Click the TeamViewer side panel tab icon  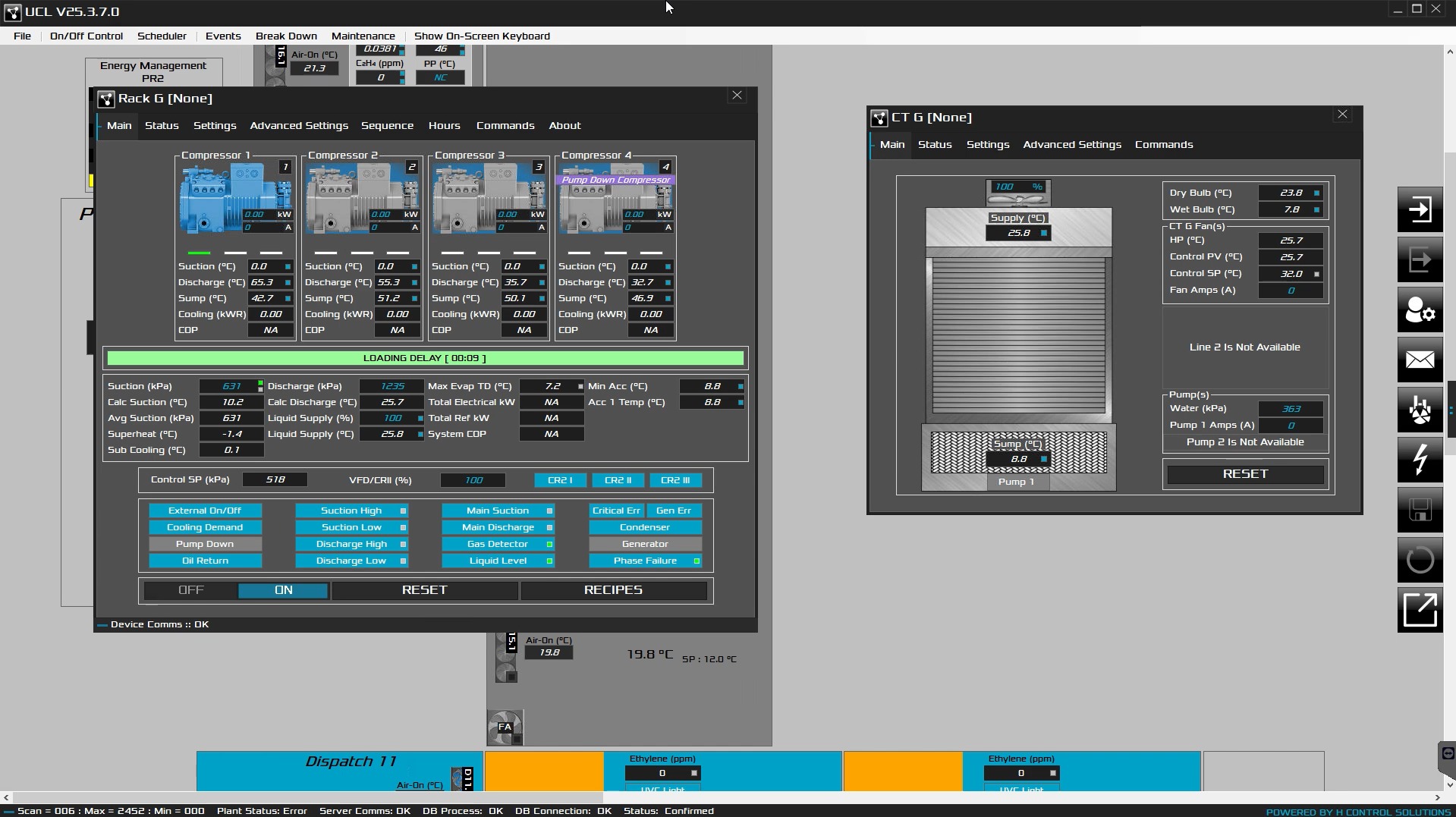(1448, 755)
